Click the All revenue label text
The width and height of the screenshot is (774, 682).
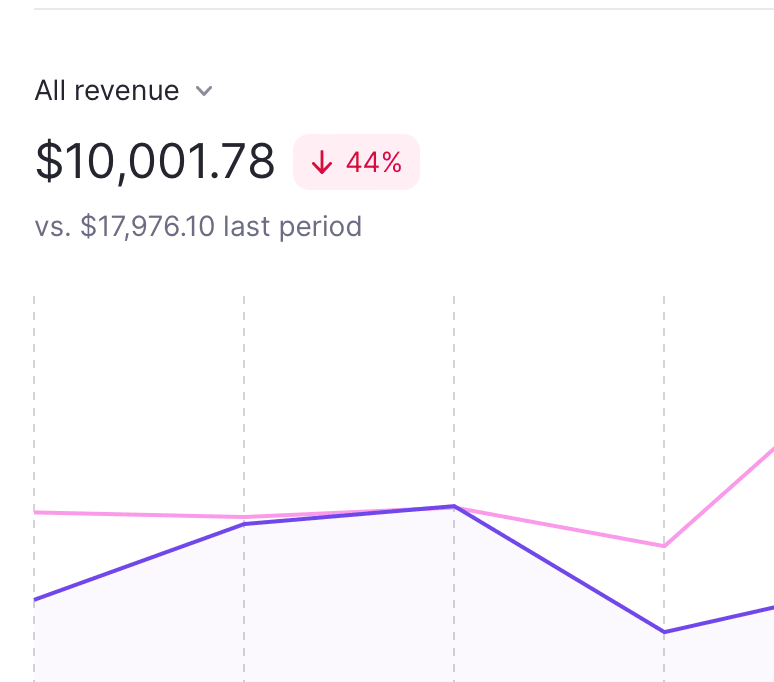(107, 91)
